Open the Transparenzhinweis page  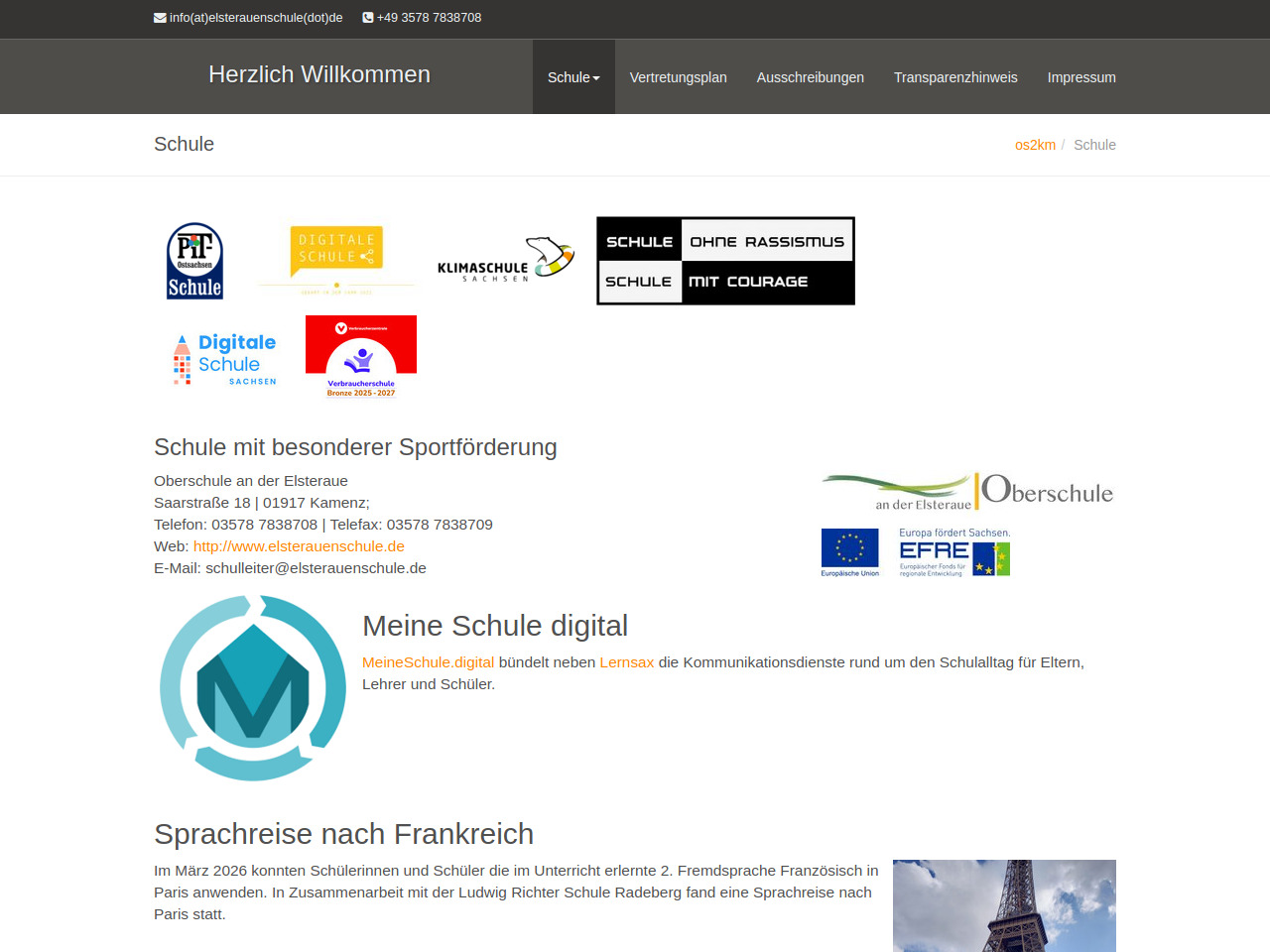tap(955, 77)
